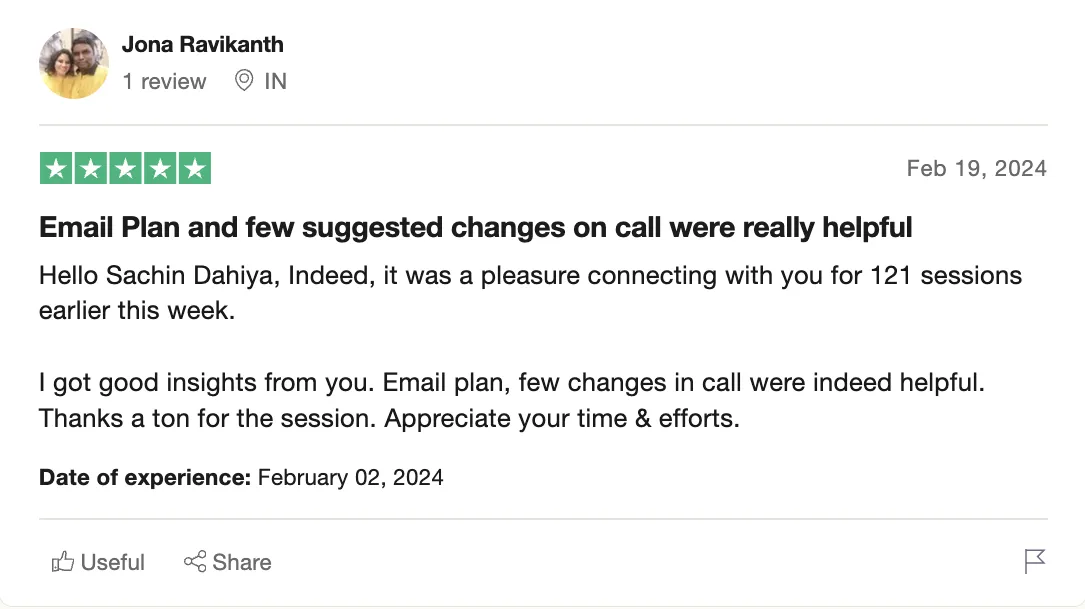
Task: Click the third green rating star
Action: 125,169
